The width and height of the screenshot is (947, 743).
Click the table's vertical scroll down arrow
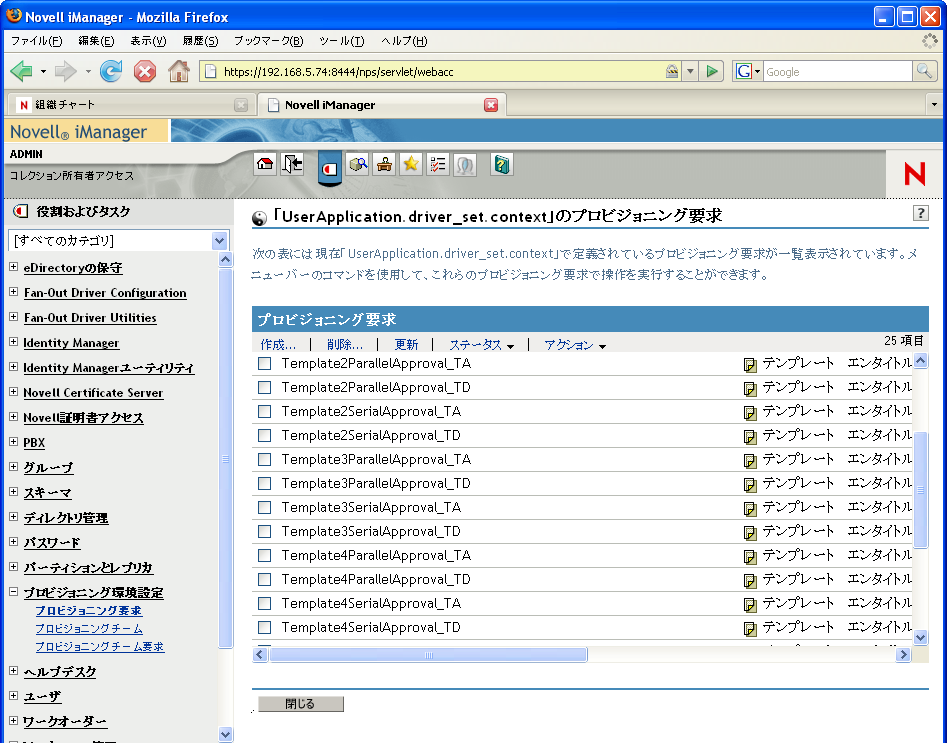click(920, 637)
